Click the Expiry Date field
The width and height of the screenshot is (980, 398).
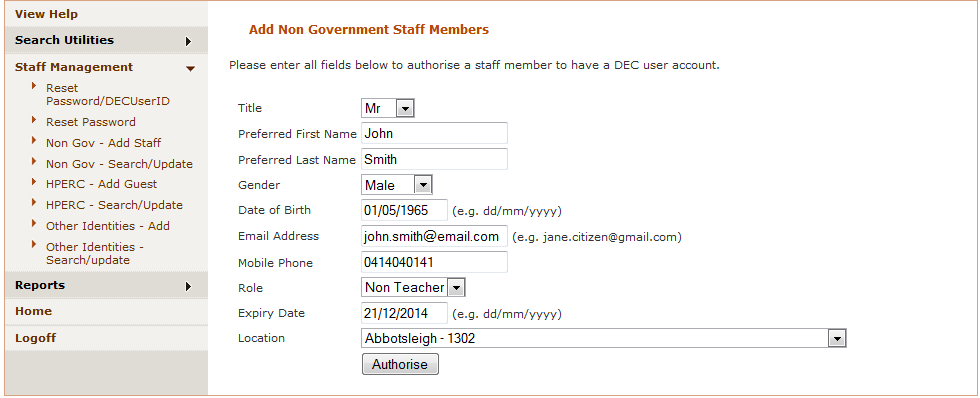(404, 313)
